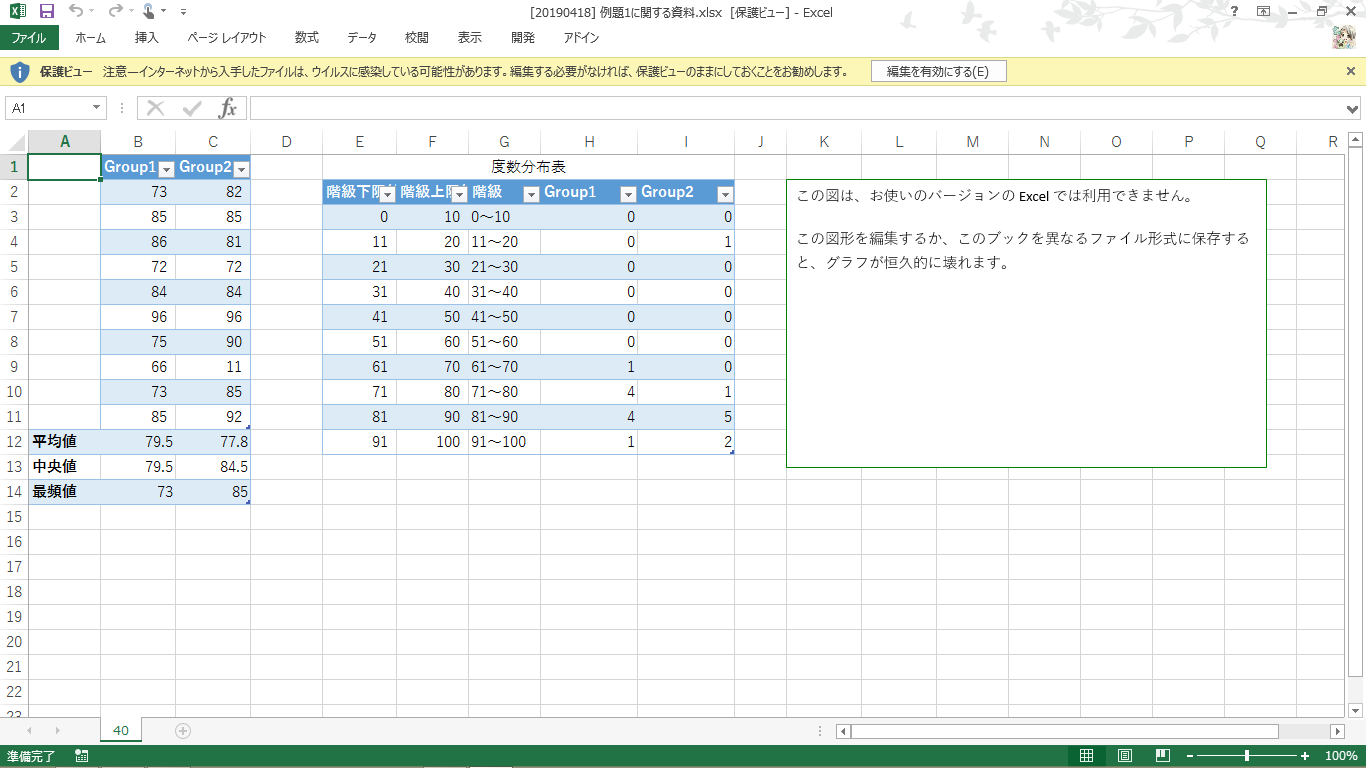Open the filter dropdown on the Group1 column B header
This screenshot has width=1366, height=768.
pyautogui.click(x=167, y=169)
